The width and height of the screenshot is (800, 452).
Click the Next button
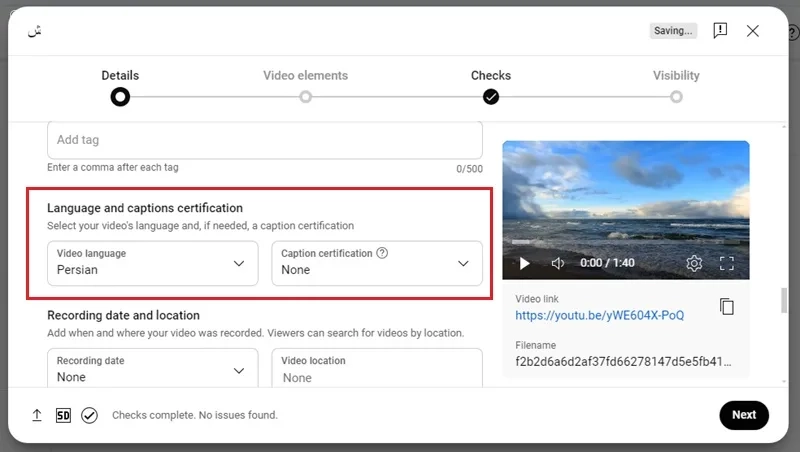[744, 415]
